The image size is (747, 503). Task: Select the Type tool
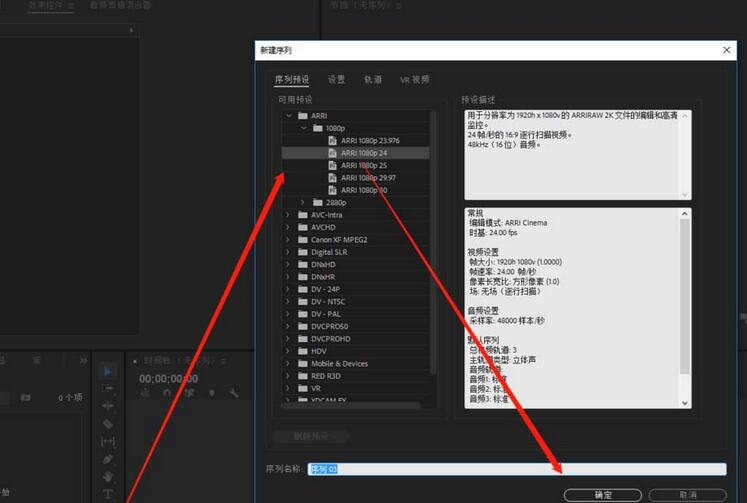(108, 493)
